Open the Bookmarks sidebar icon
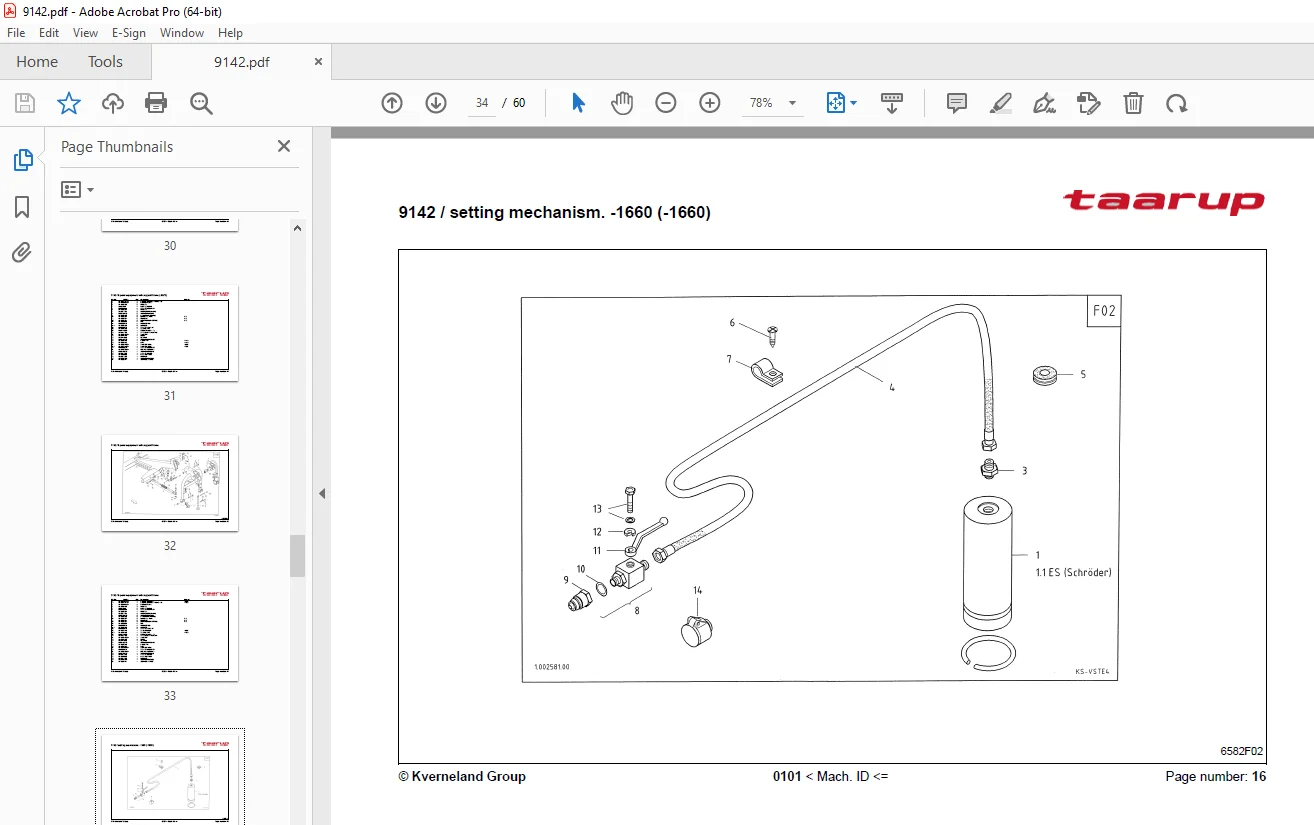The height and width of the screenshot is (825, 1314). point(22,207)
